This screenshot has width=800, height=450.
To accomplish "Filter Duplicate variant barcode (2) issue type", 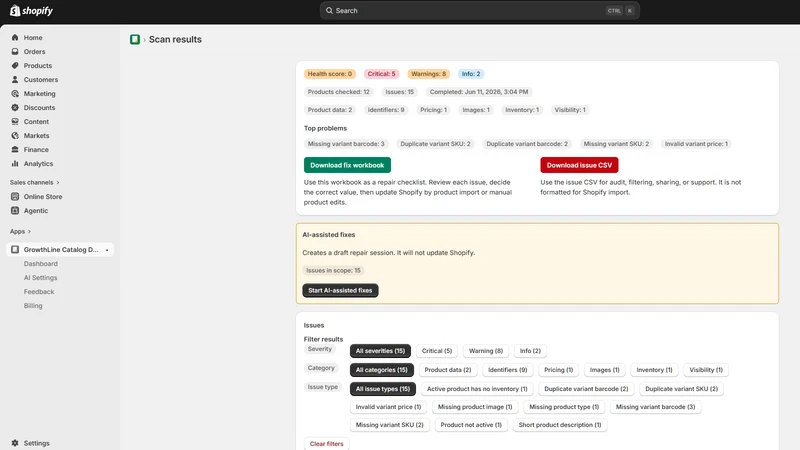I will pos(586,389).
